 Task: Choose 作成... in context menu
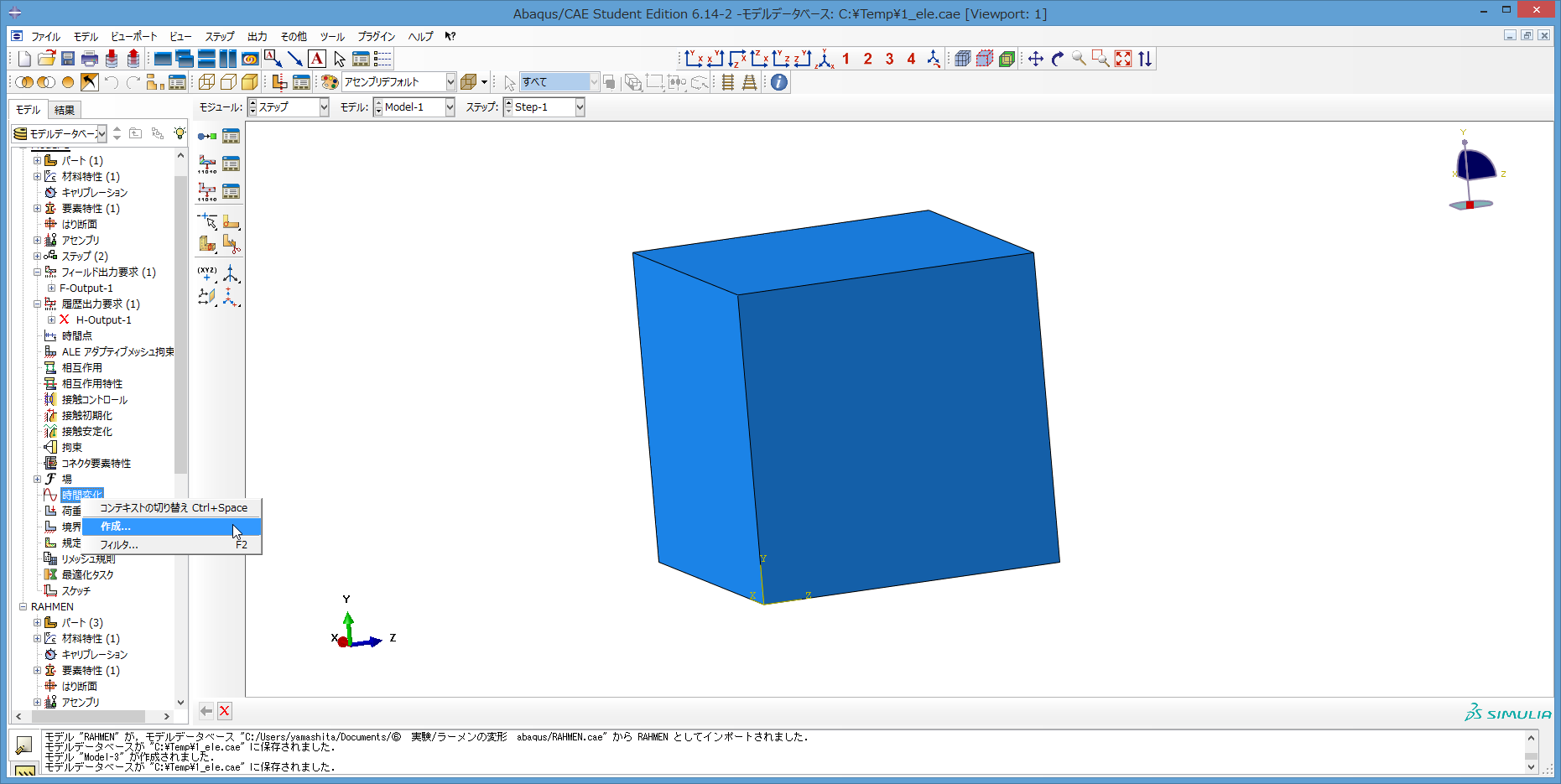tap(171, 527)
